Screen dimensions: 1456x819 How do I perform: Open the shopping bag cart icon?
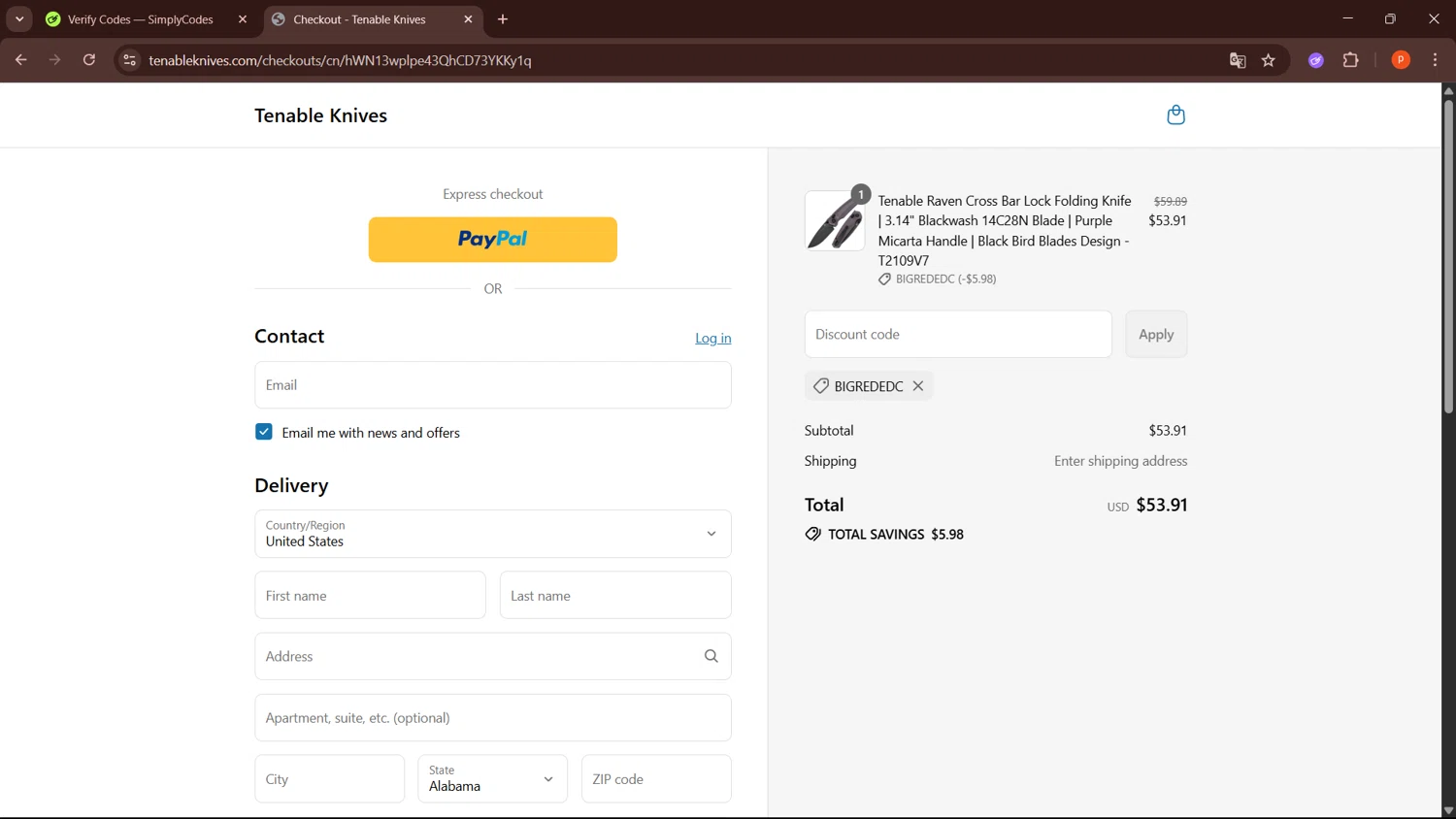tap(1175, 115)
